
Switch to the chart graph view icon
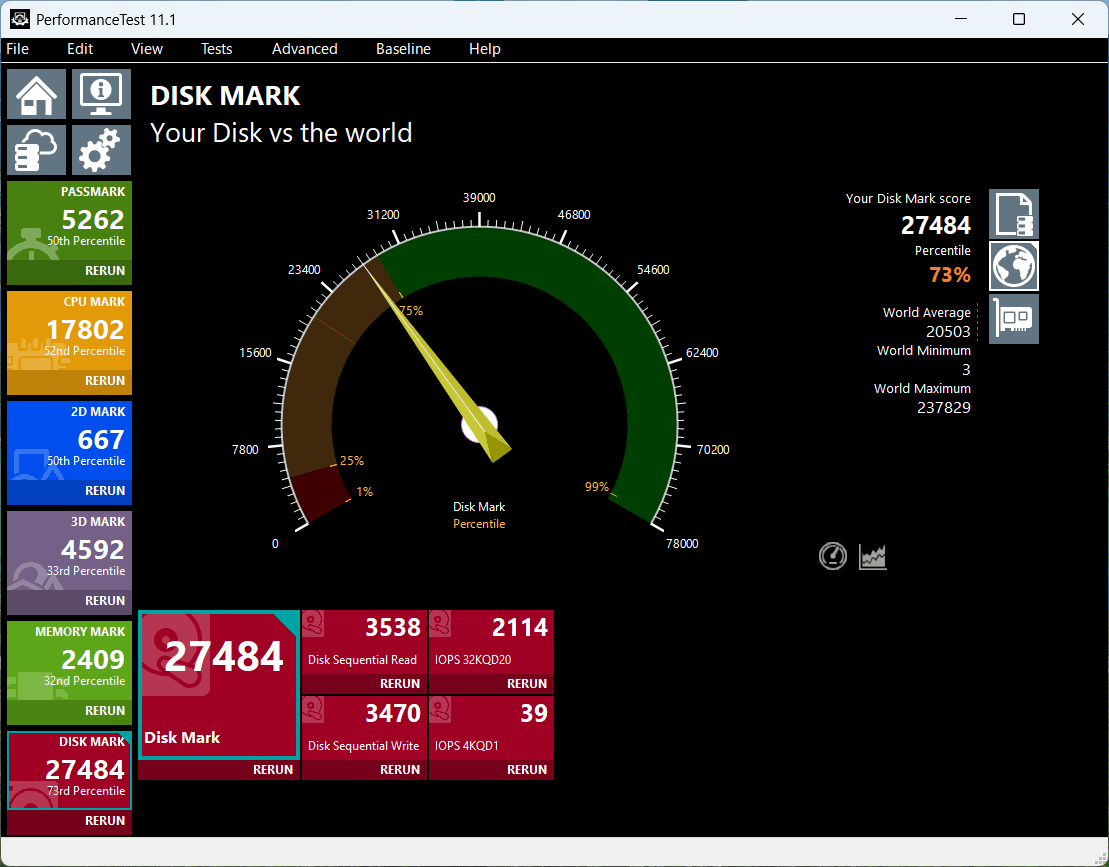pos(873,557)
